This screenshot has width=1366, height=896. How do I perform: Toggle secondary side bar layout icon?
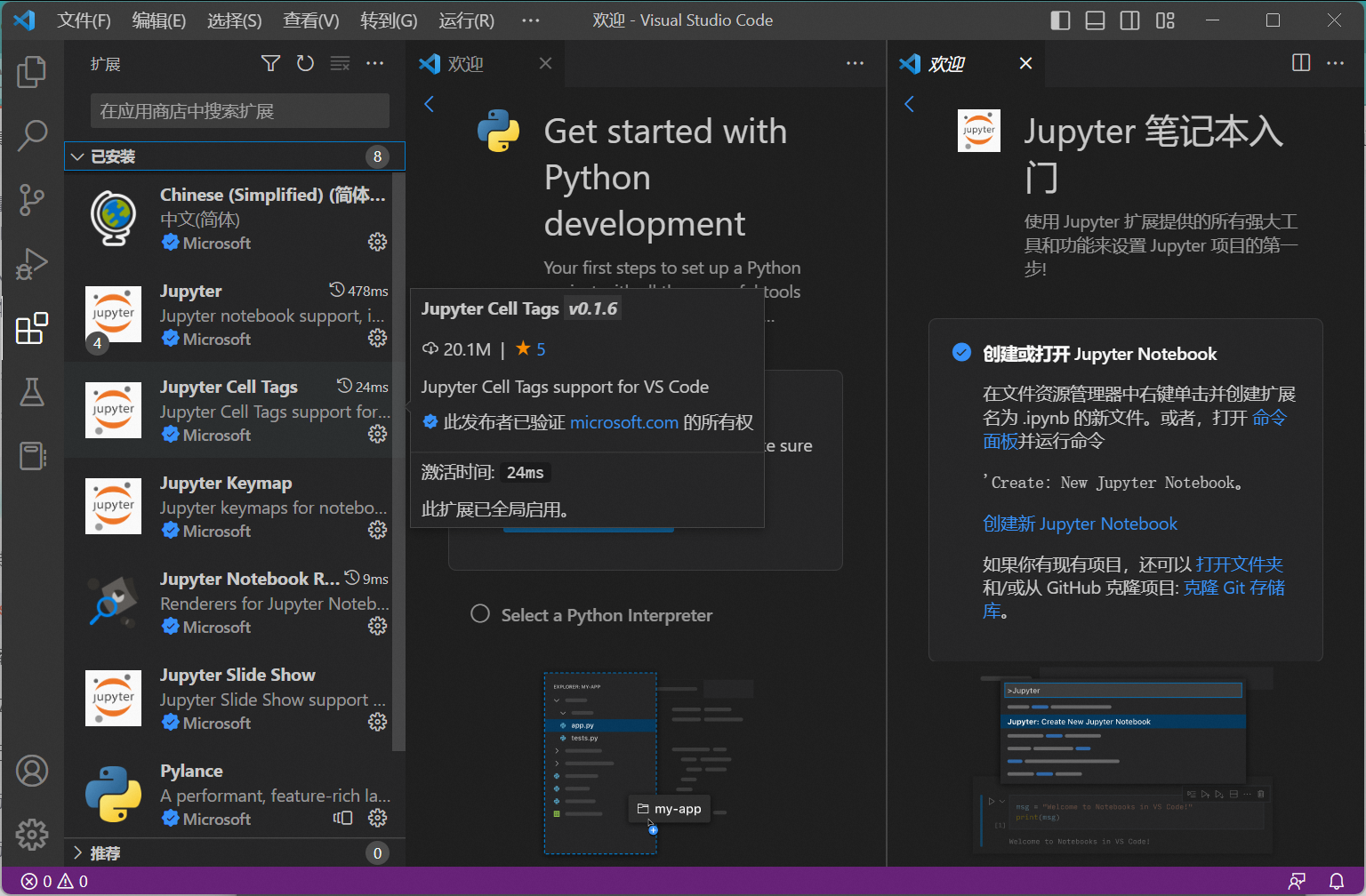(1129, 20)
